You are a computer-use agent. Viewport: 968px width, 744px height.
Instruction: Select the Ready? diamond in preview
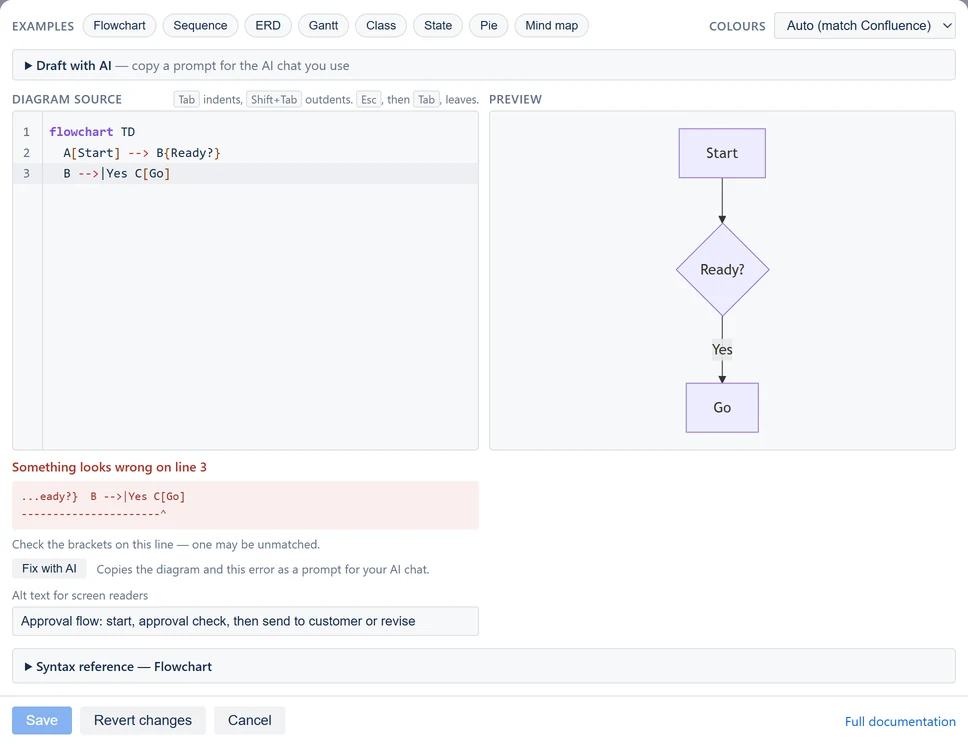(722, 270)
